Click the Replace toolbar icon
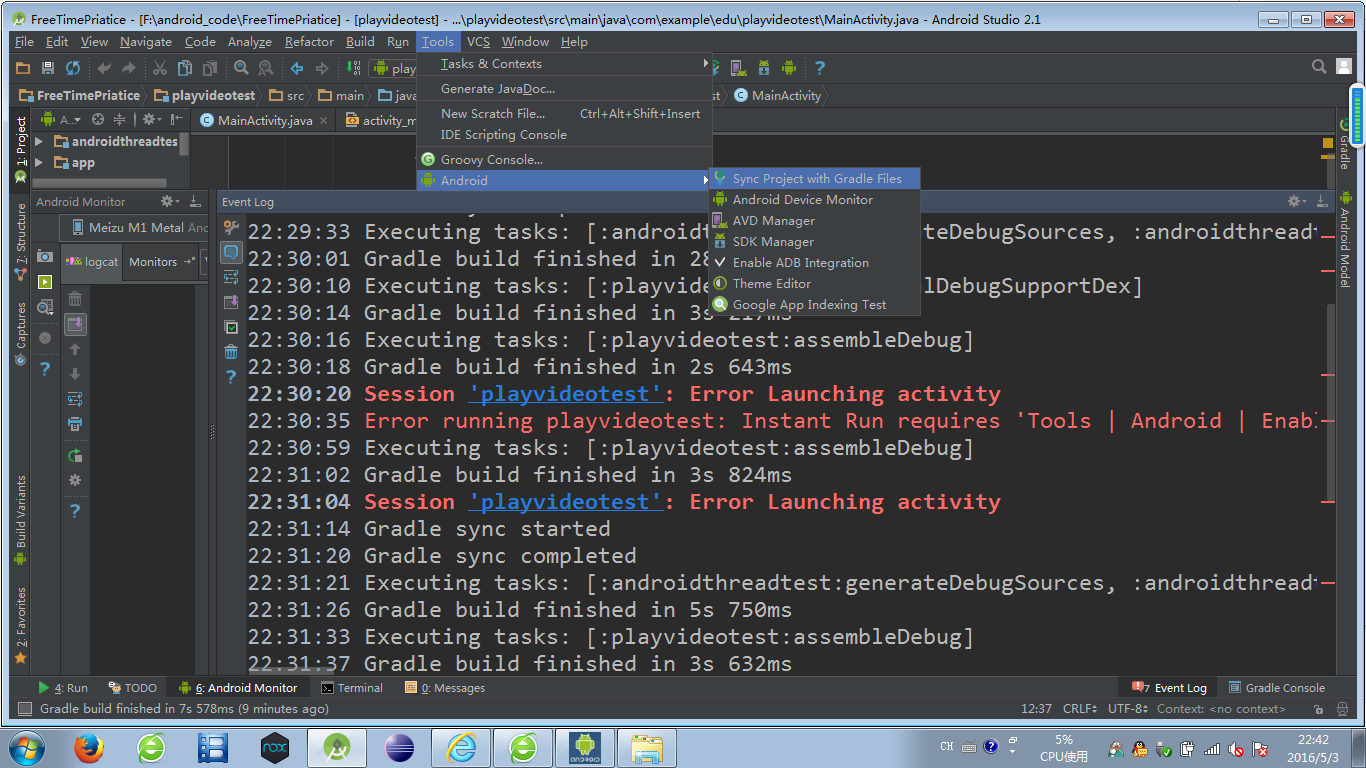The image size is (1366, 768). 266,68
